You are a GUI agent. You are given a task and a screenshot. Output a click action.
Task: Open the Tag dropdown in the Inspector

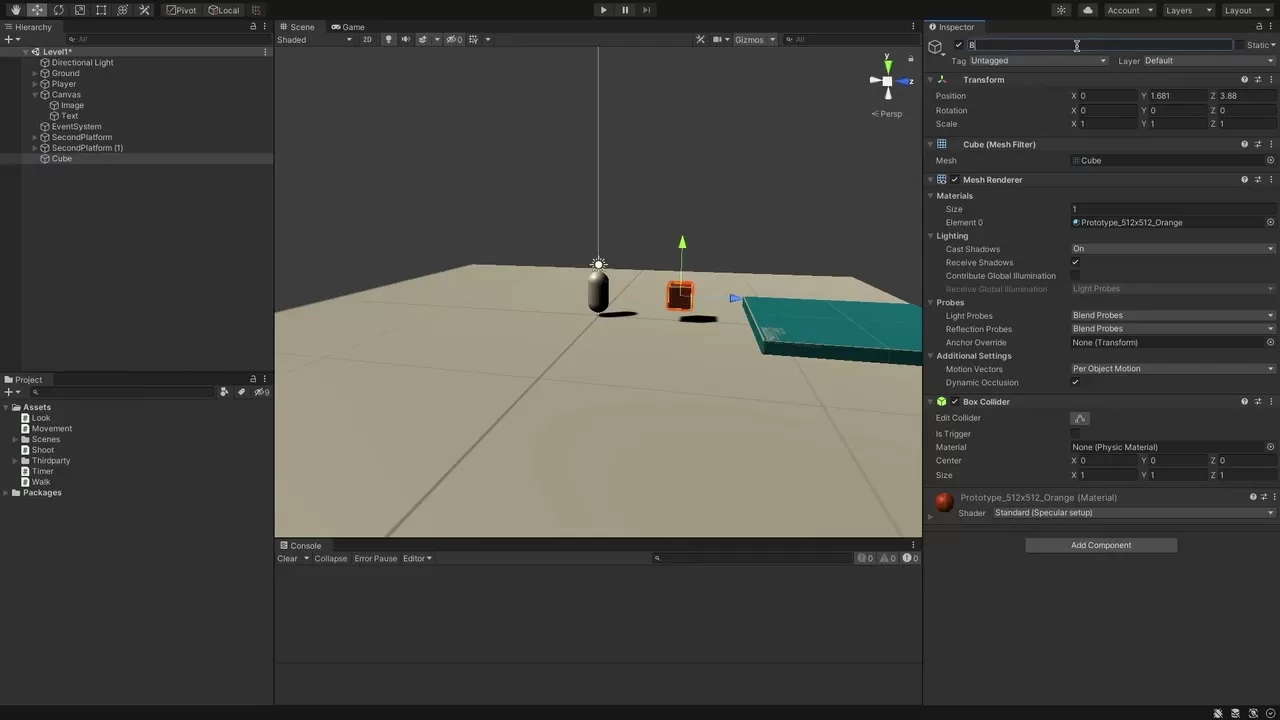click(x=1037, y=60)
